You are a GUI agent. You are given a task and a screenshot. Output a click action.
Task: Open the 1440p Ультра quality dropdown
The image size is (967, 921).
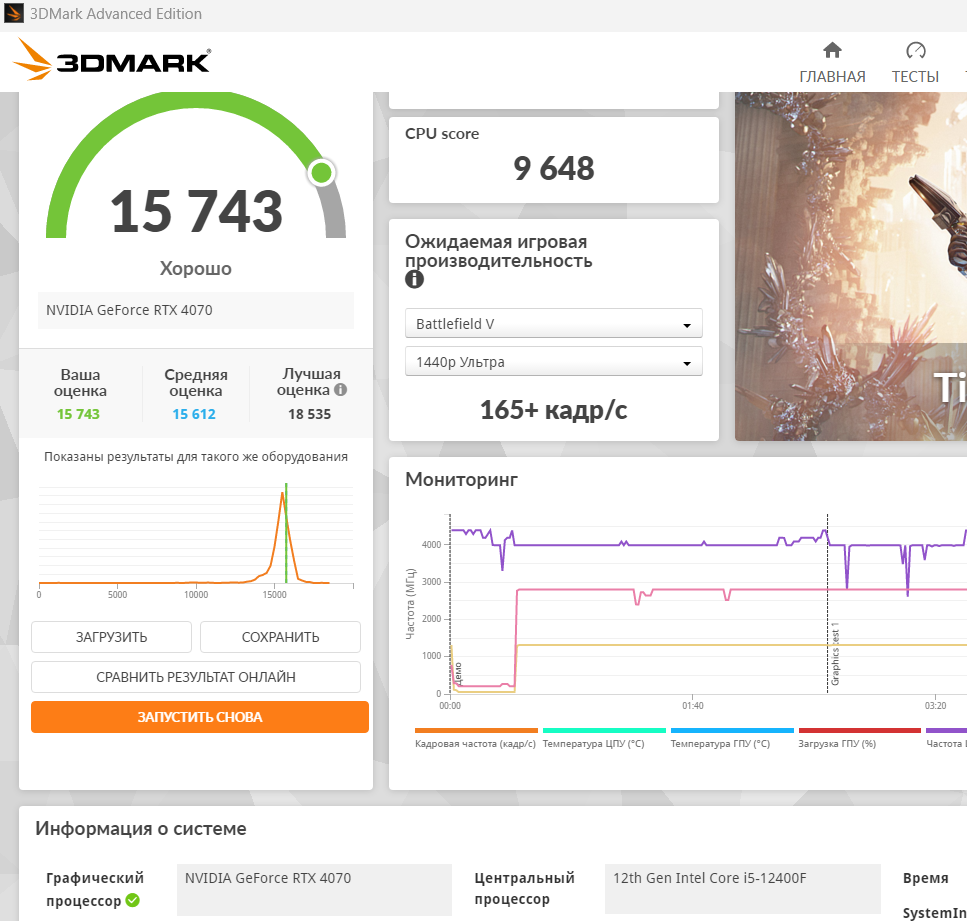pyautogui.click(x=553, y=361)
